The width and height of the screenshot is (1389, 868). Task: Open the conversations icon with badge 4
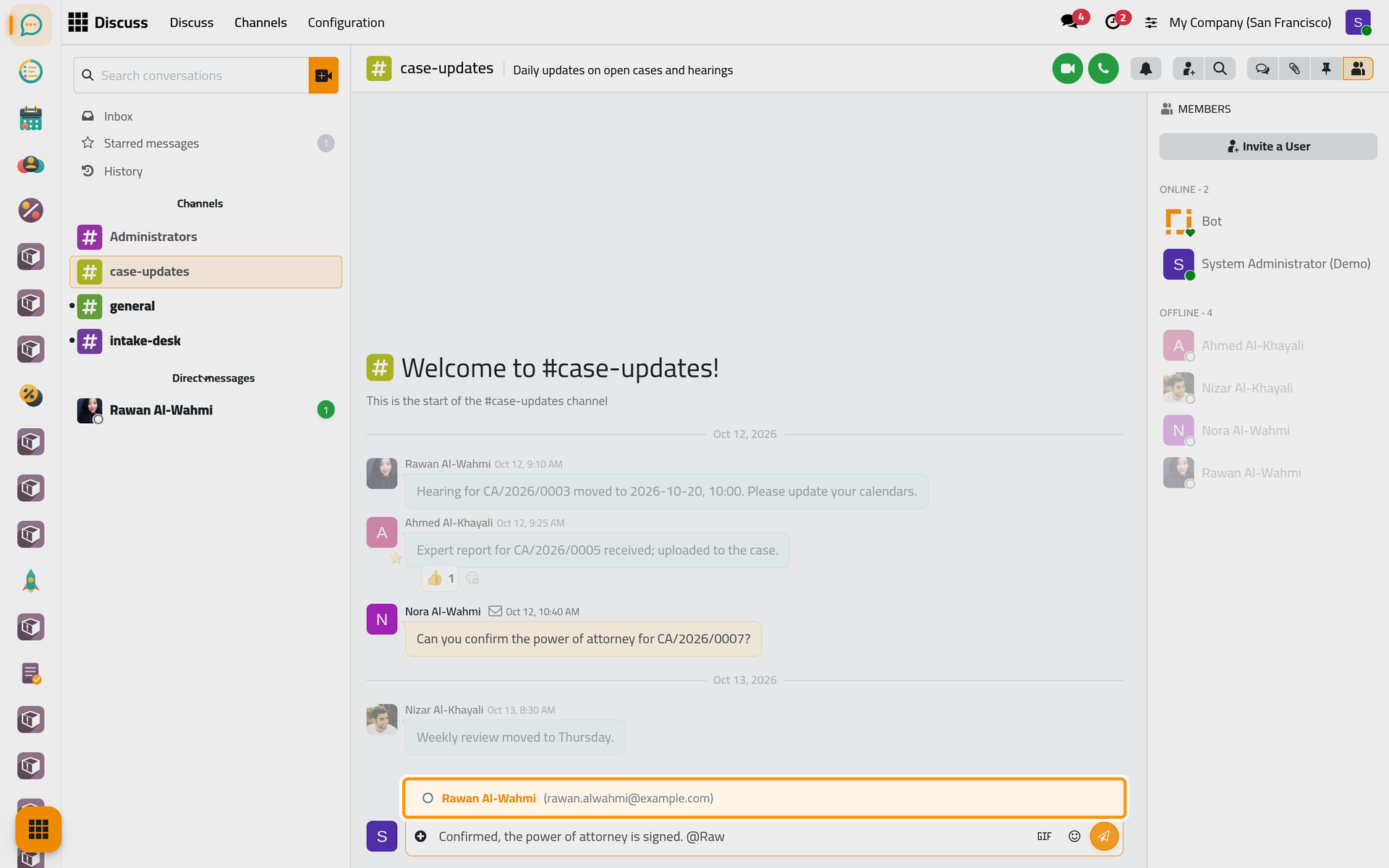pos(1070,22)
